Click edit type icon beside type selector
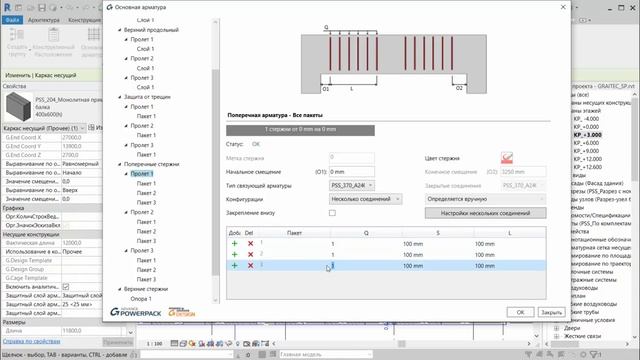 pyautogui.click(x=91, y=128)
